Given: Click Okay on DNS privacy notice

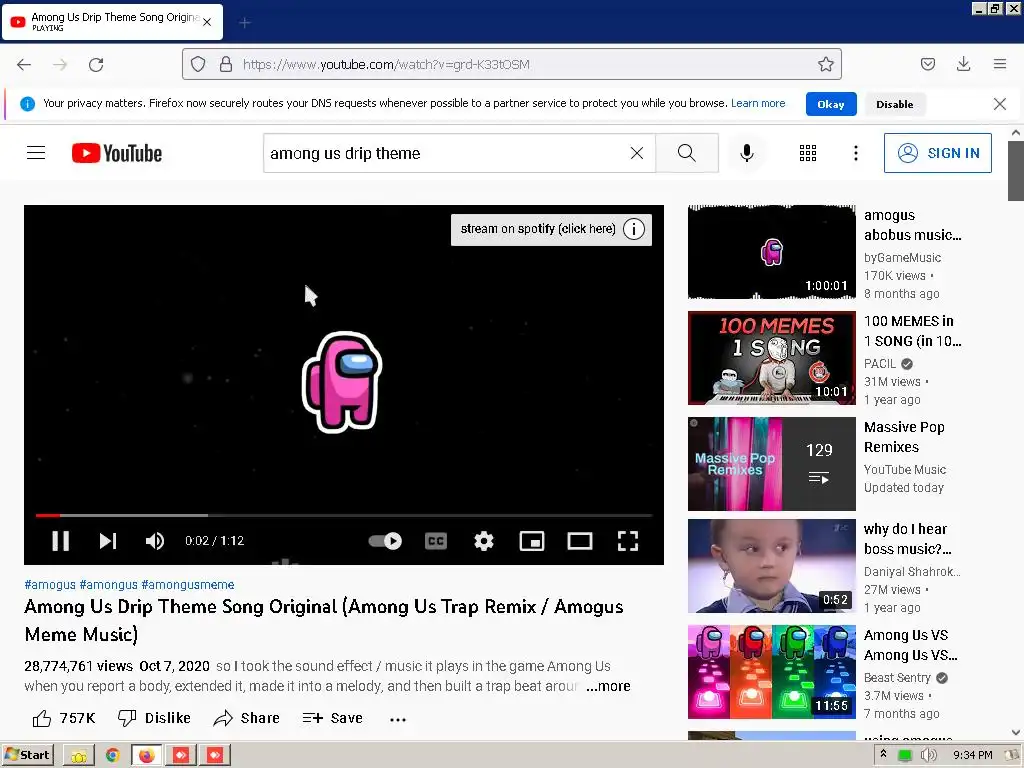Looking at the screenshot, I should [831, 104].
